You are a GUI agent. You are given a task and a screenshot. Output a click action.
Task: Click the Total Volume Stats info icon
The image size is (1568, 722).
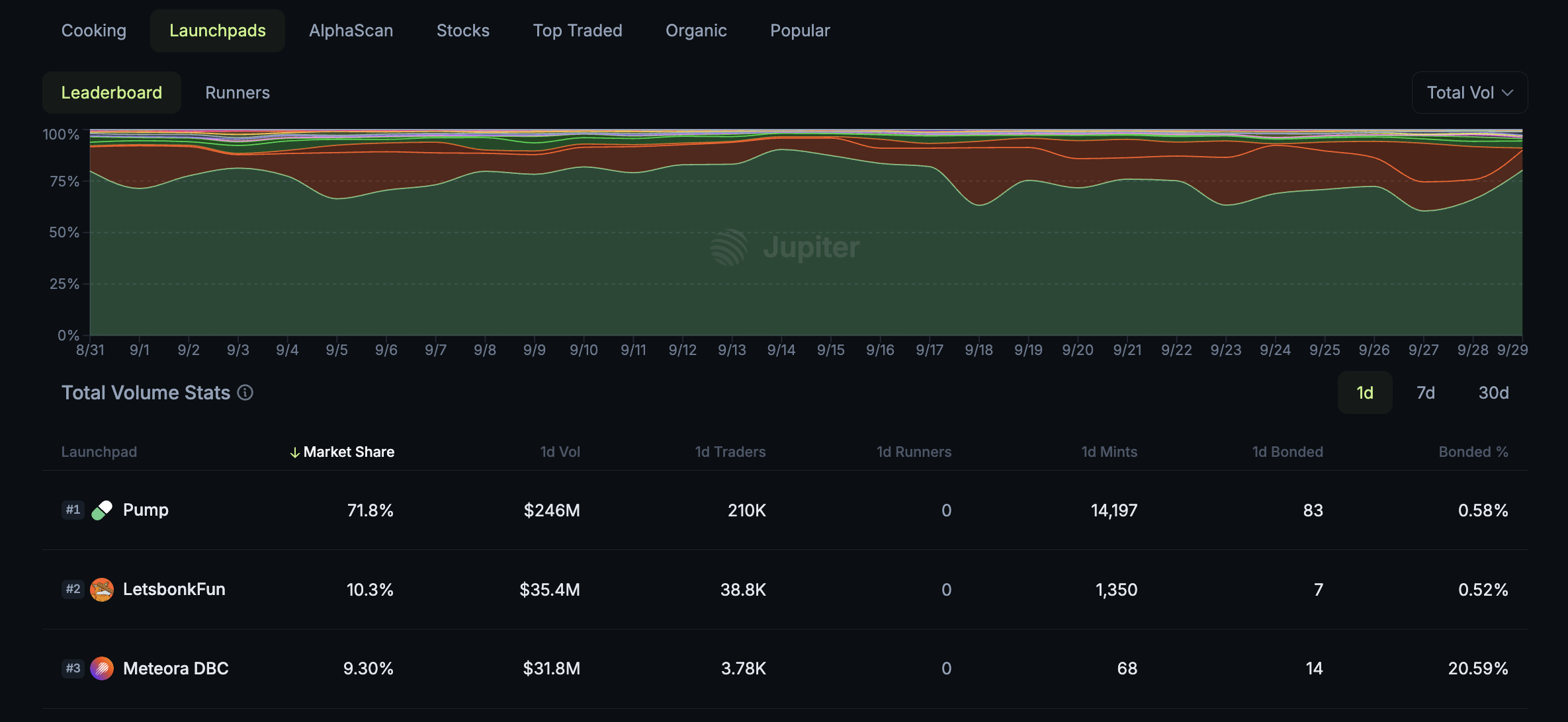tap(245, 393)
